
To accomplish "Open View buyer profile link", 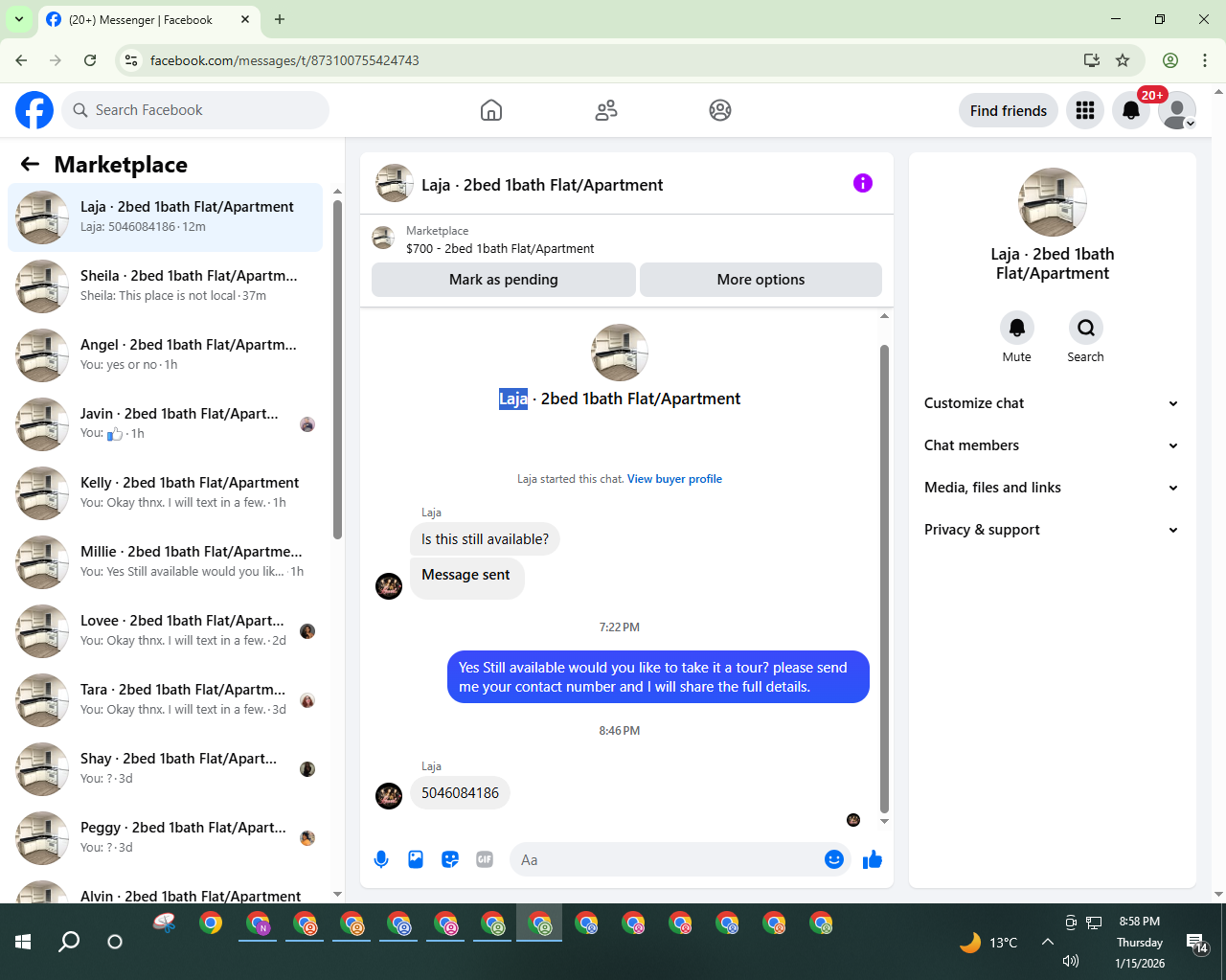I will tap(674, 479).
